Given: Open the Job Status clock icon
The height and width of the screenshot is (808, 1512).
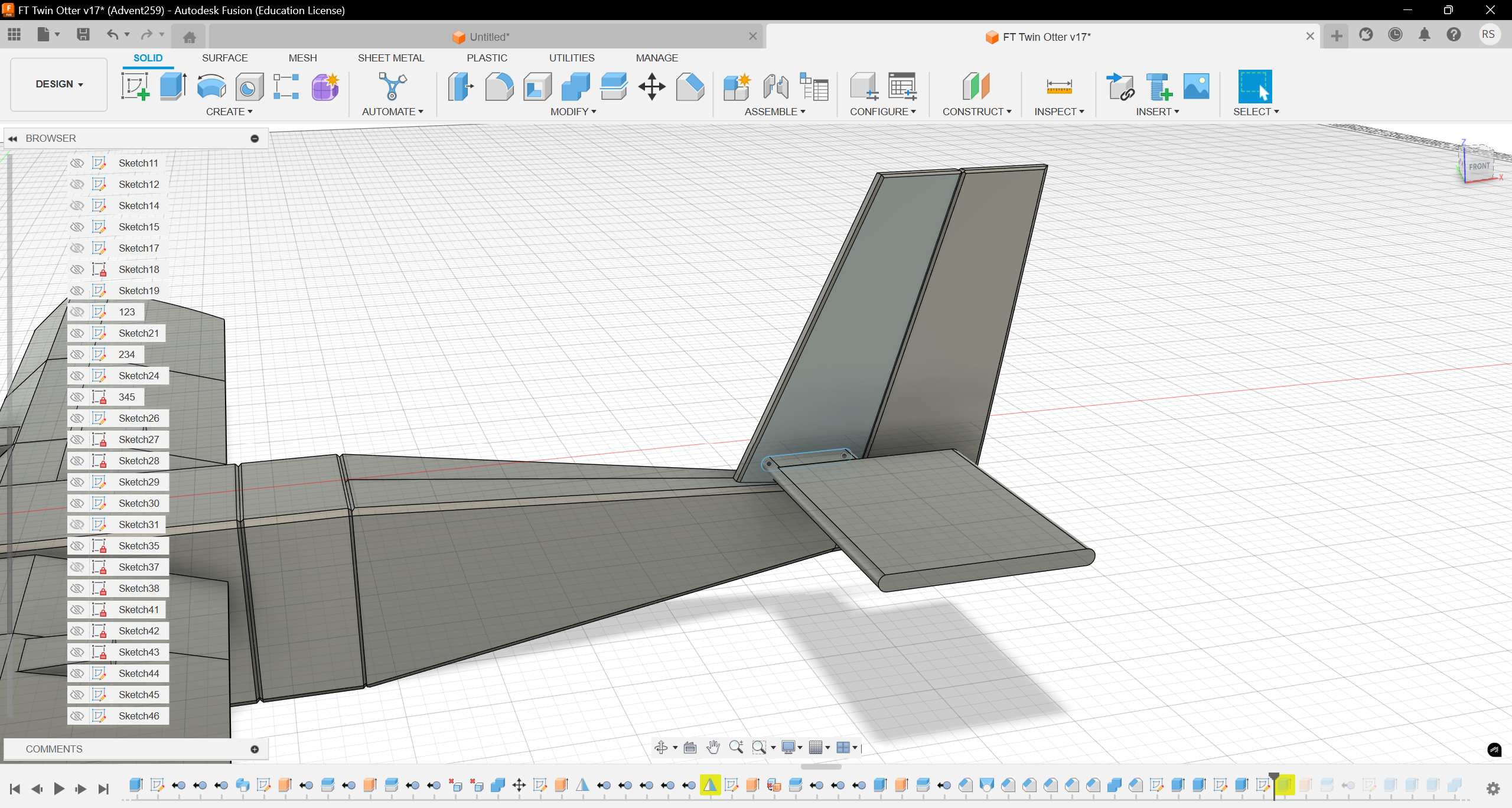Looking at the screenshot, I should [1395, 35].
